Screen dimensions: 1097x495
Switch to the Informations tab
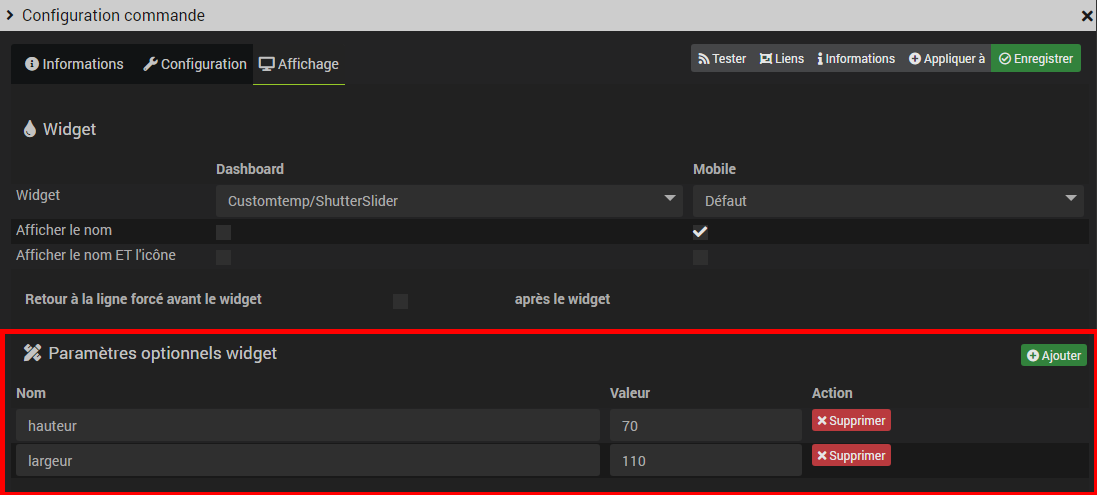point(74,64)
